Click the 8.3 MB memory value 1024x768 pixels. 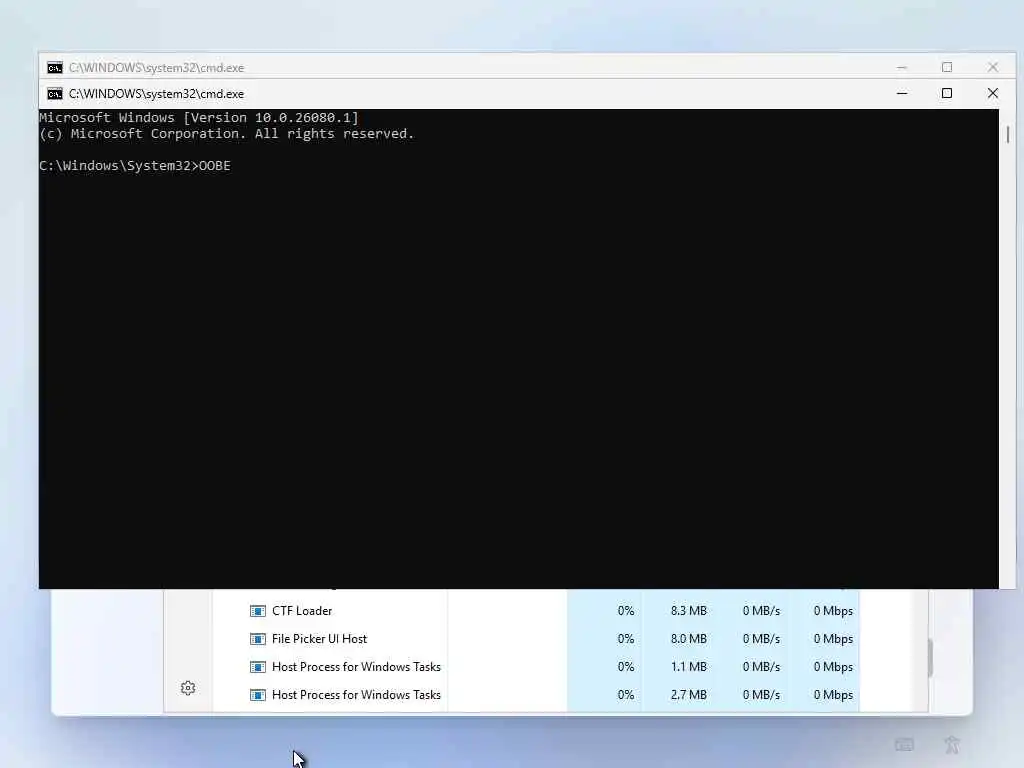688,611
